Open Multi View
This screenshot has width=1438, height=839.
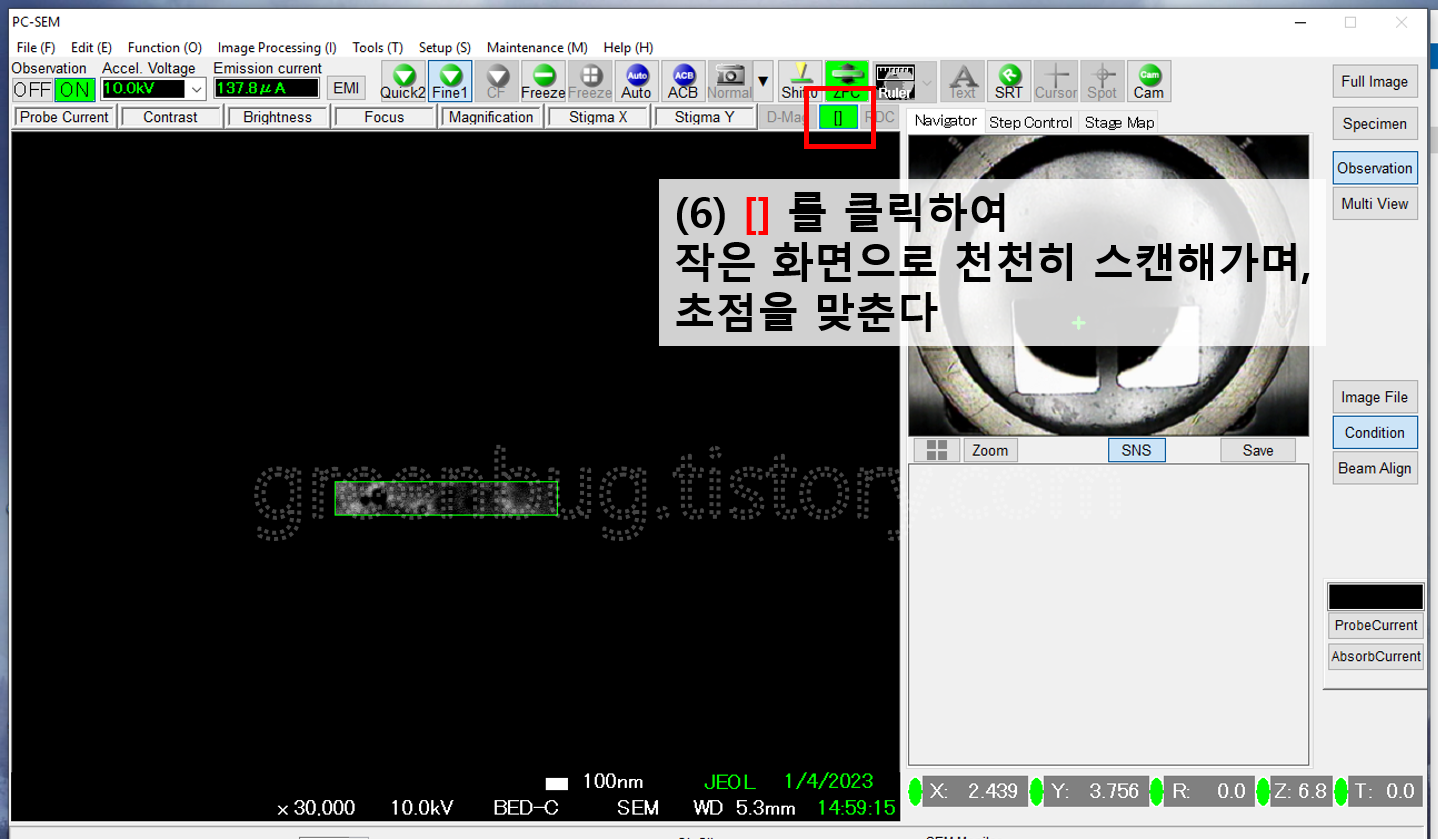click(1374, 203)
